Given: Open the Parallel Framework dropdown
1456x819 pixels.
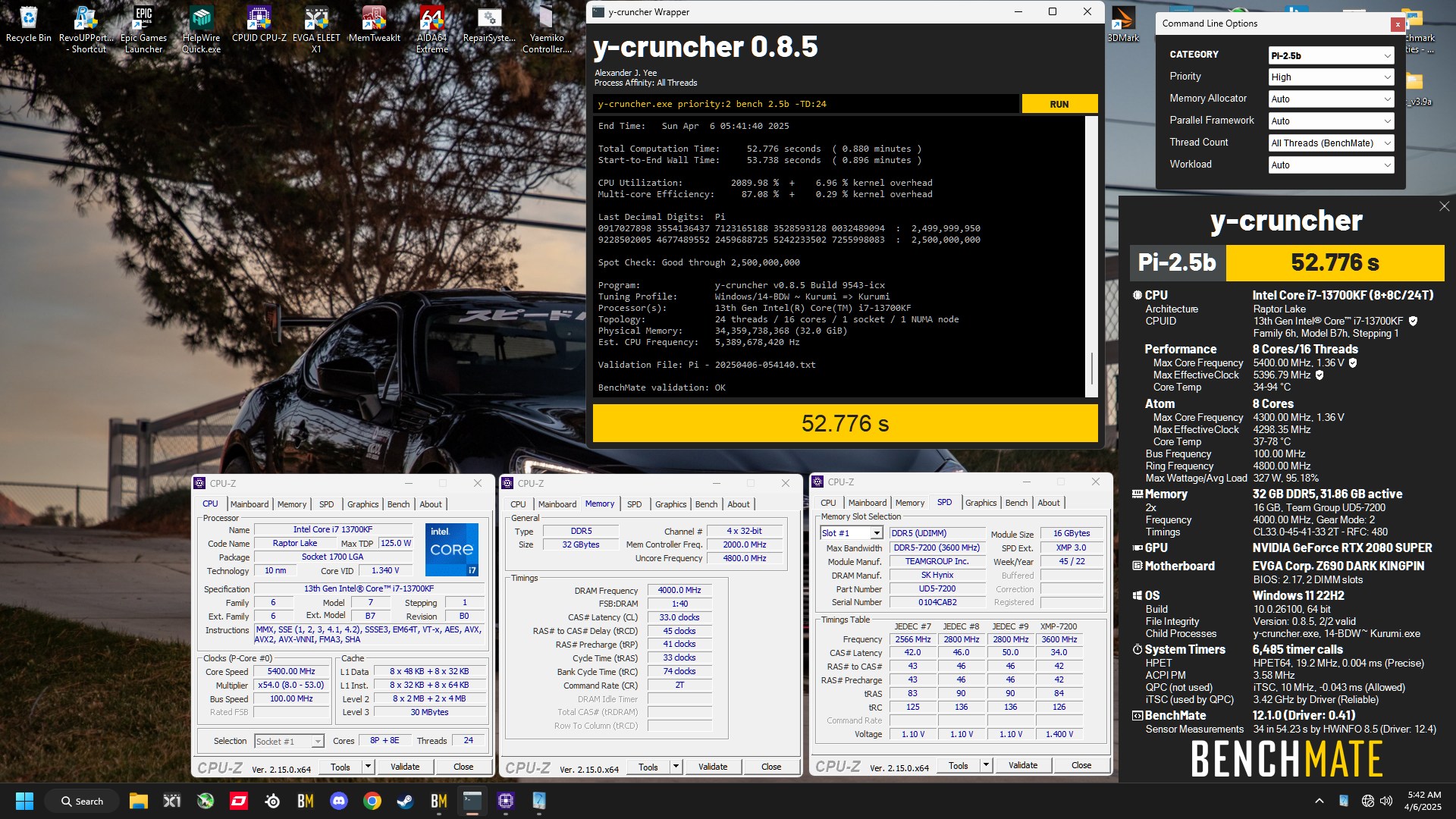Looking at the screenshot, I should click(1331, 121).
